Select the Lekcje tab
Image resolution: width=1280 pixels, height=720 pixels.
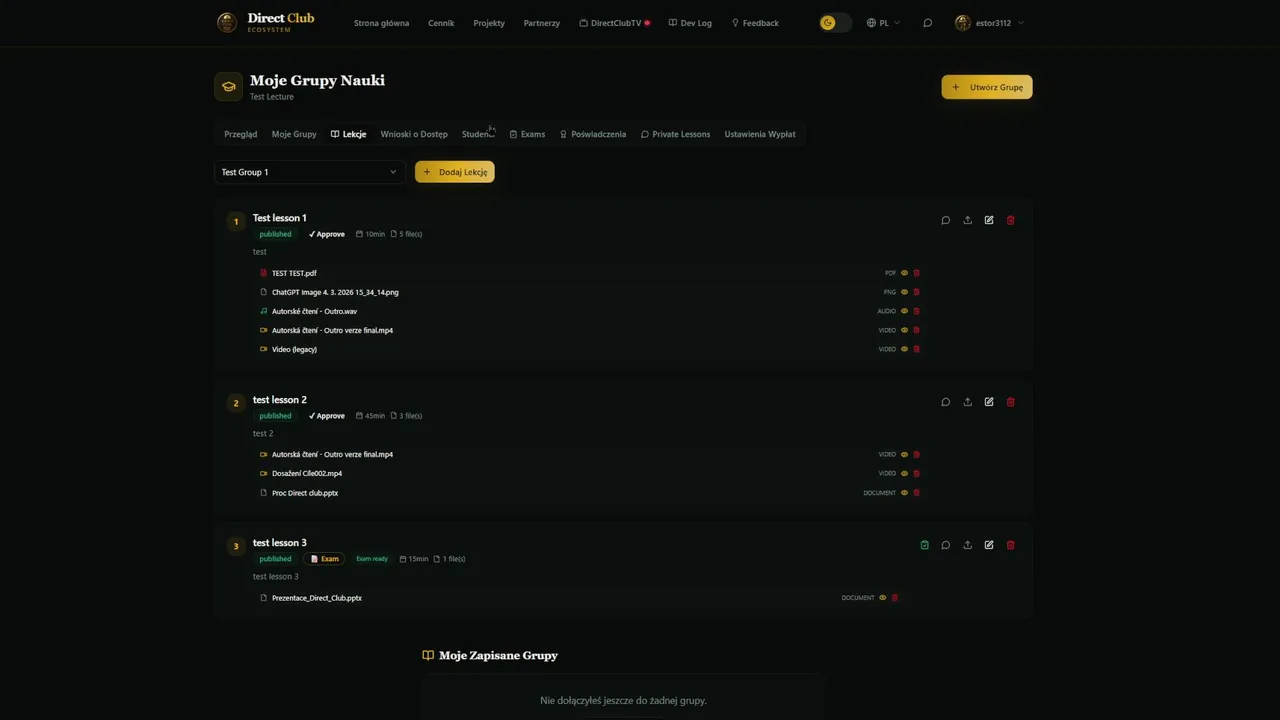(348, 134)
